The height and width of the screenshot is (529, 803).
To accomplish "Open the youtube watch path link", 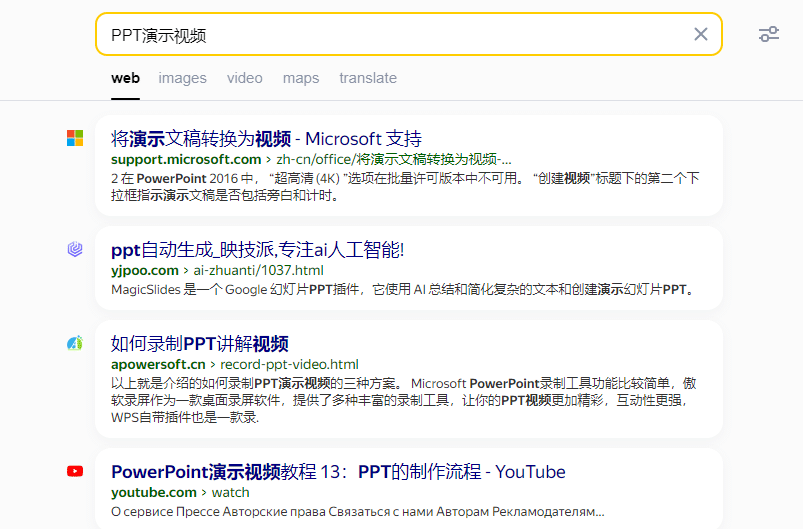I will coord(230,493).
